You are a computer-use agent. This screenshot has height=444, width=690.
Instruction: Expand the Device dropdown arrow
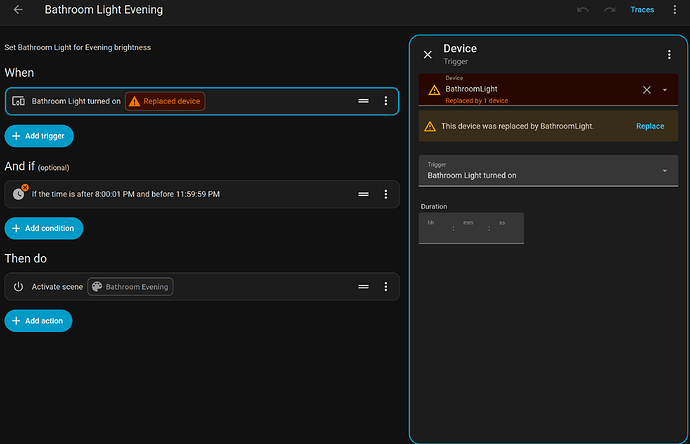[665, 90]
